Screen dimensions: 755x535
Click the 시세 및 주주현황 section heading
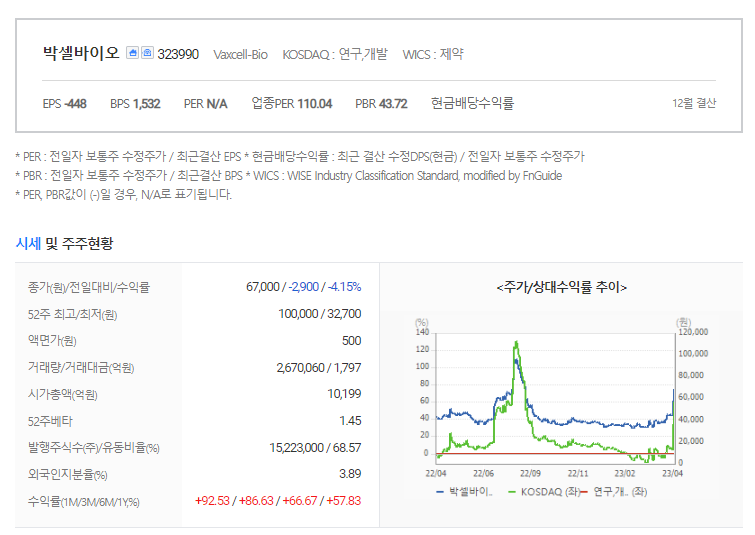65,244
